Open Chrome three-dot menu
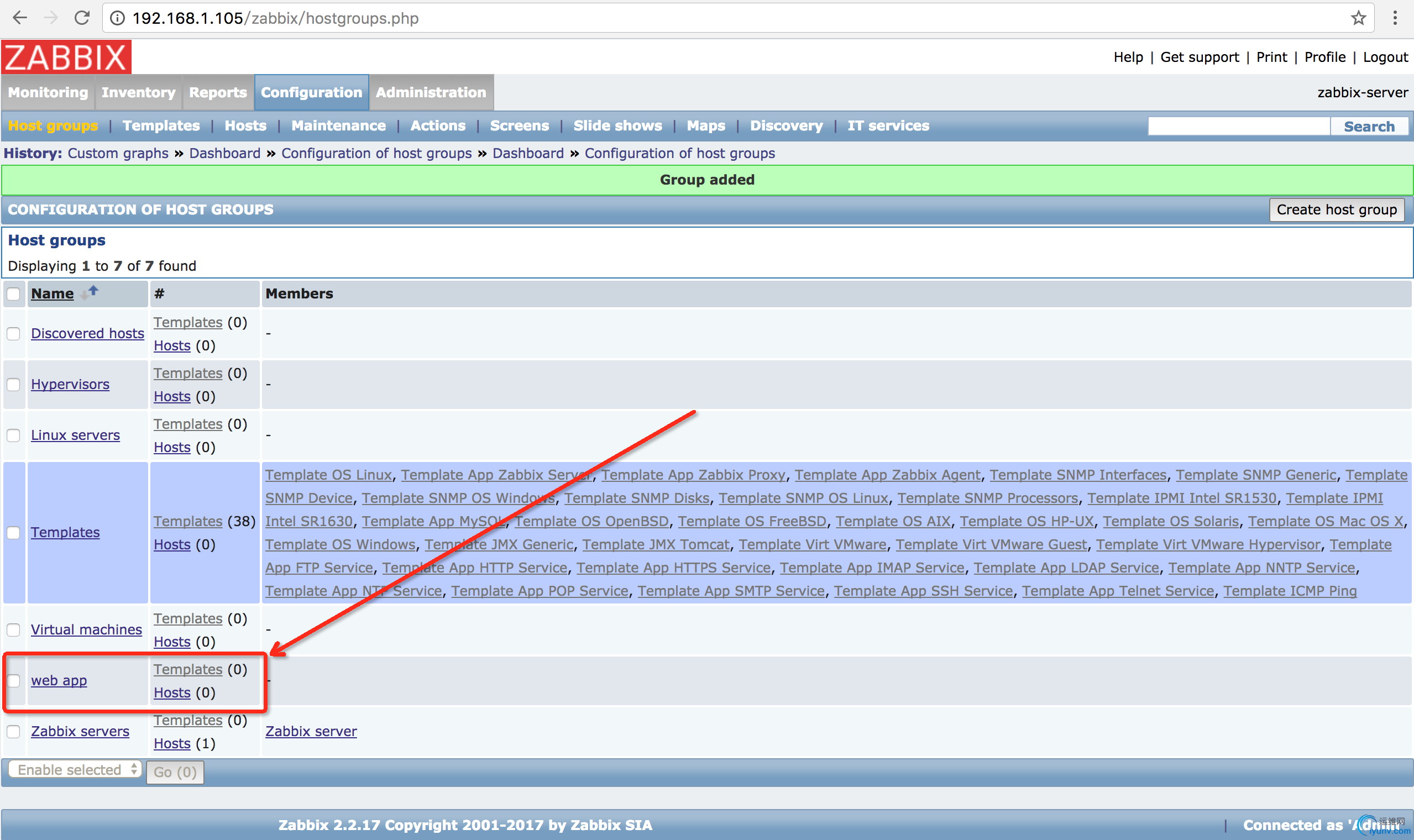This screenshot has height=840, width=1414. [x=1395, y=18]
